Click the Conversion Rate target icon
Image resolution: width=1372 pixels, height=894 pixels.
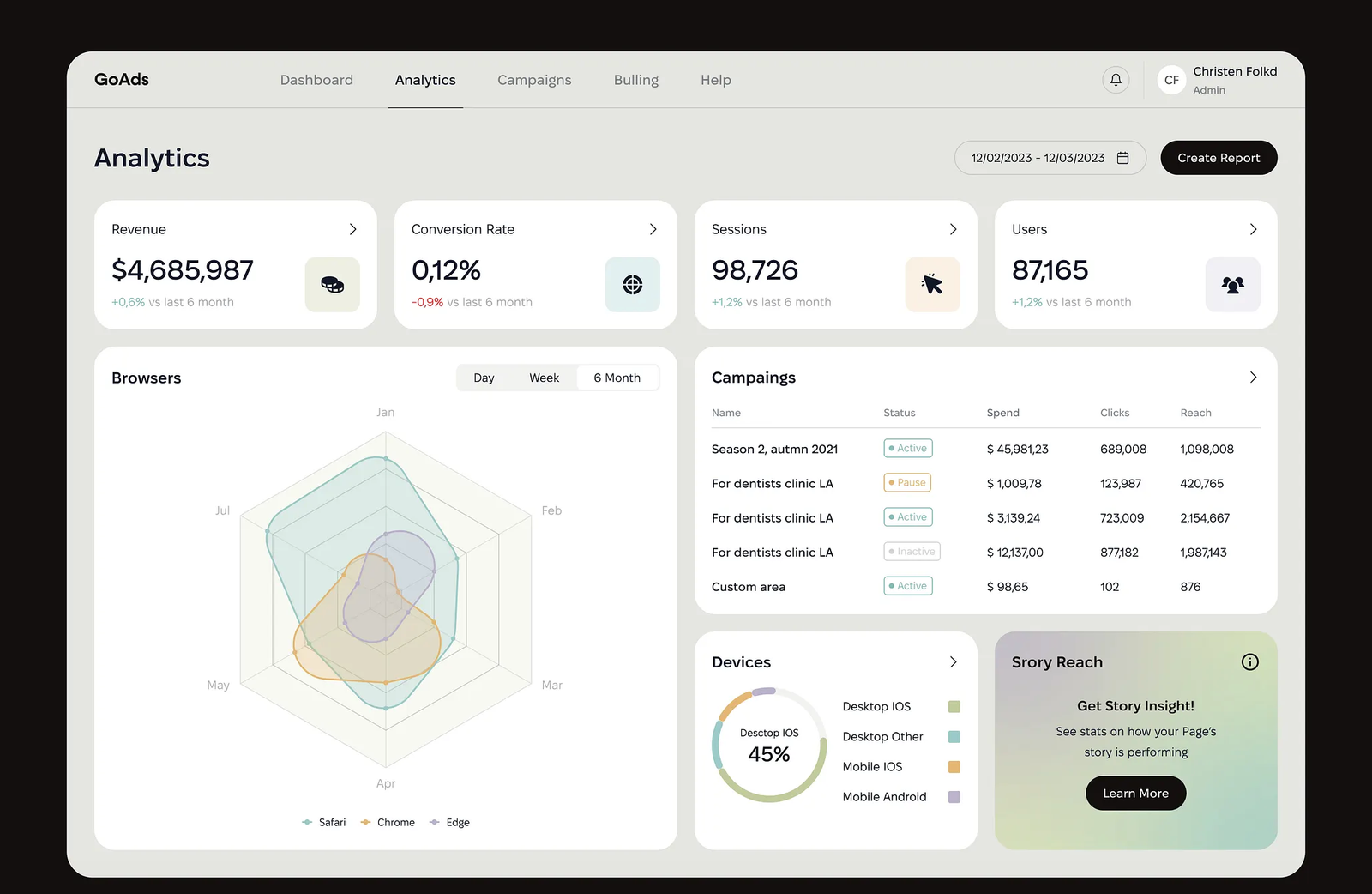(x=633, y=285)
